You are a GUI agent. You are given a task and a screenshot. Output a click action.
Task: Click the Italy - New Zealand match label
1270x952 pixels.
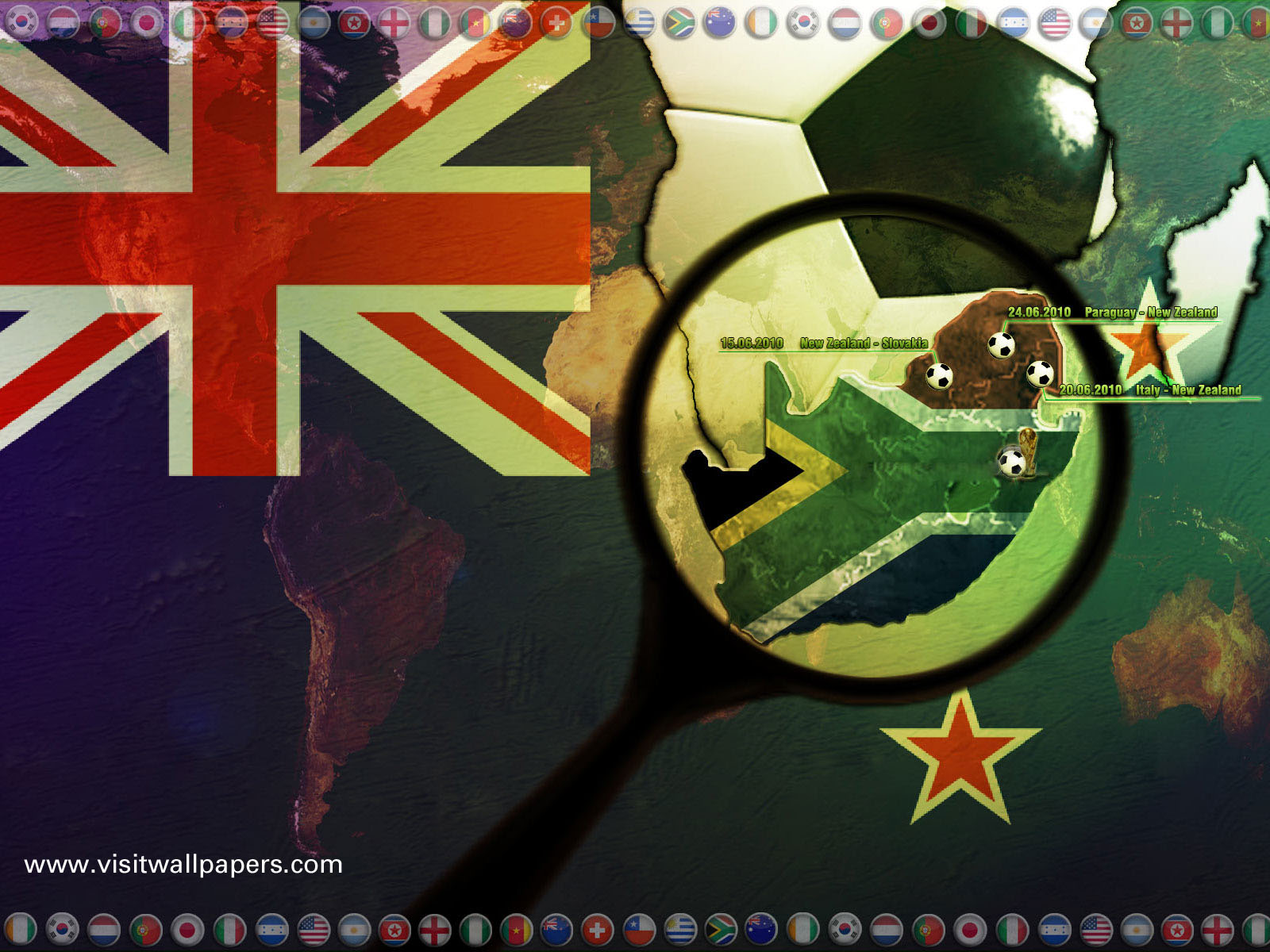1188,390
